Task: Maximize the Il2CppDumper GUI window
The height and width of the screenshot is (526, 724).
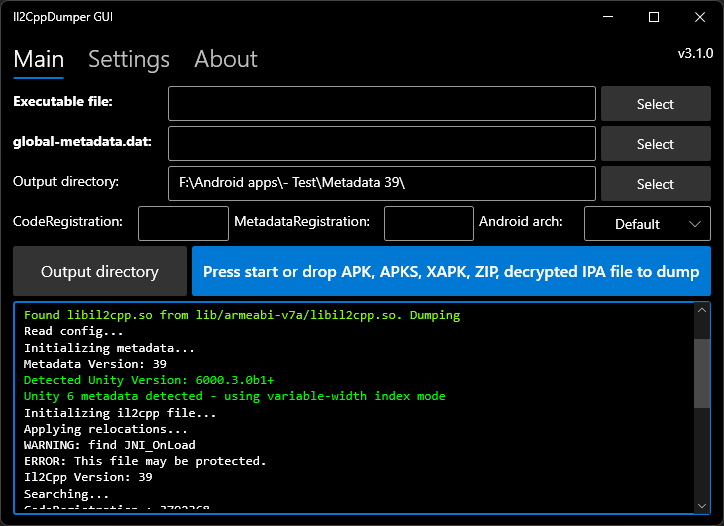Action: click(x=654, y=17)
